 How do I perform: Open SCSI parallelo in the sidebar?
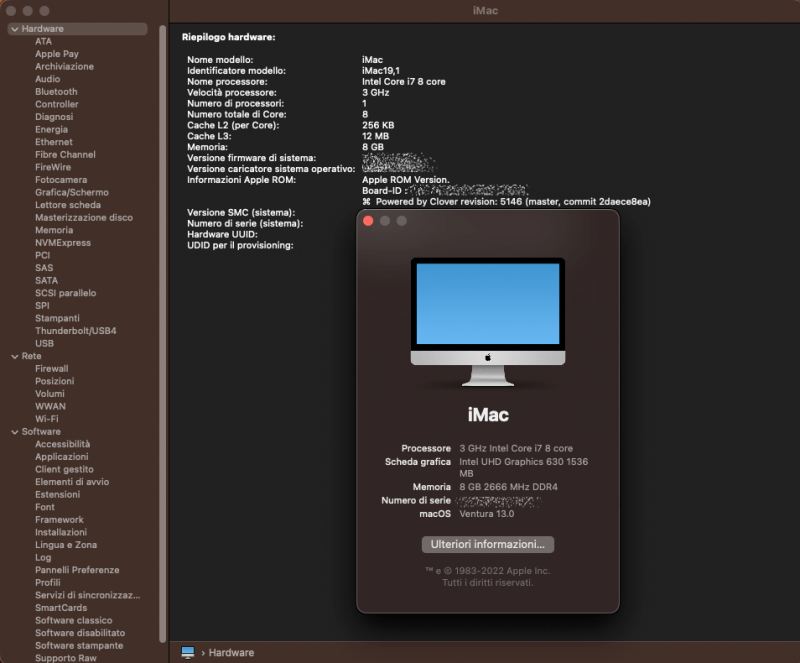65,293
